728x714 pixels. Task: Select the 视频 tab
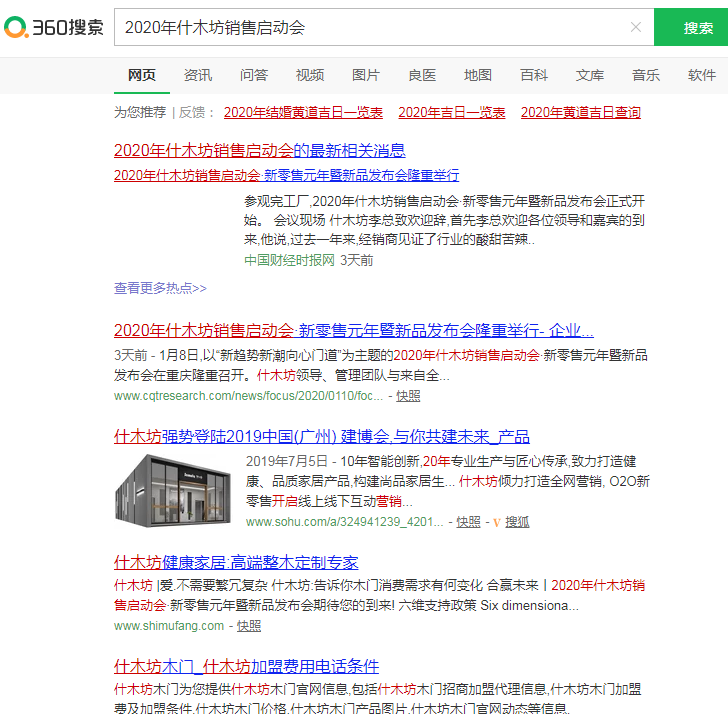[310, 75]
